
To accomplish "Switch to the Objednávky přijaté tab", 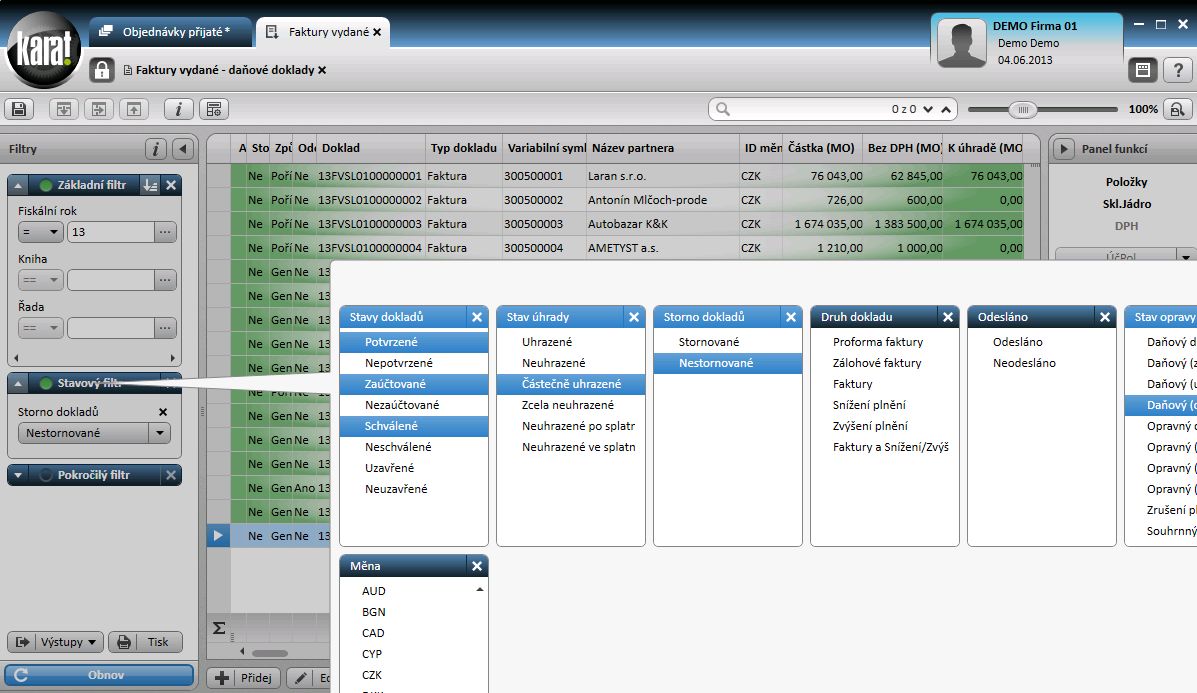I will [x=170, y=32].
